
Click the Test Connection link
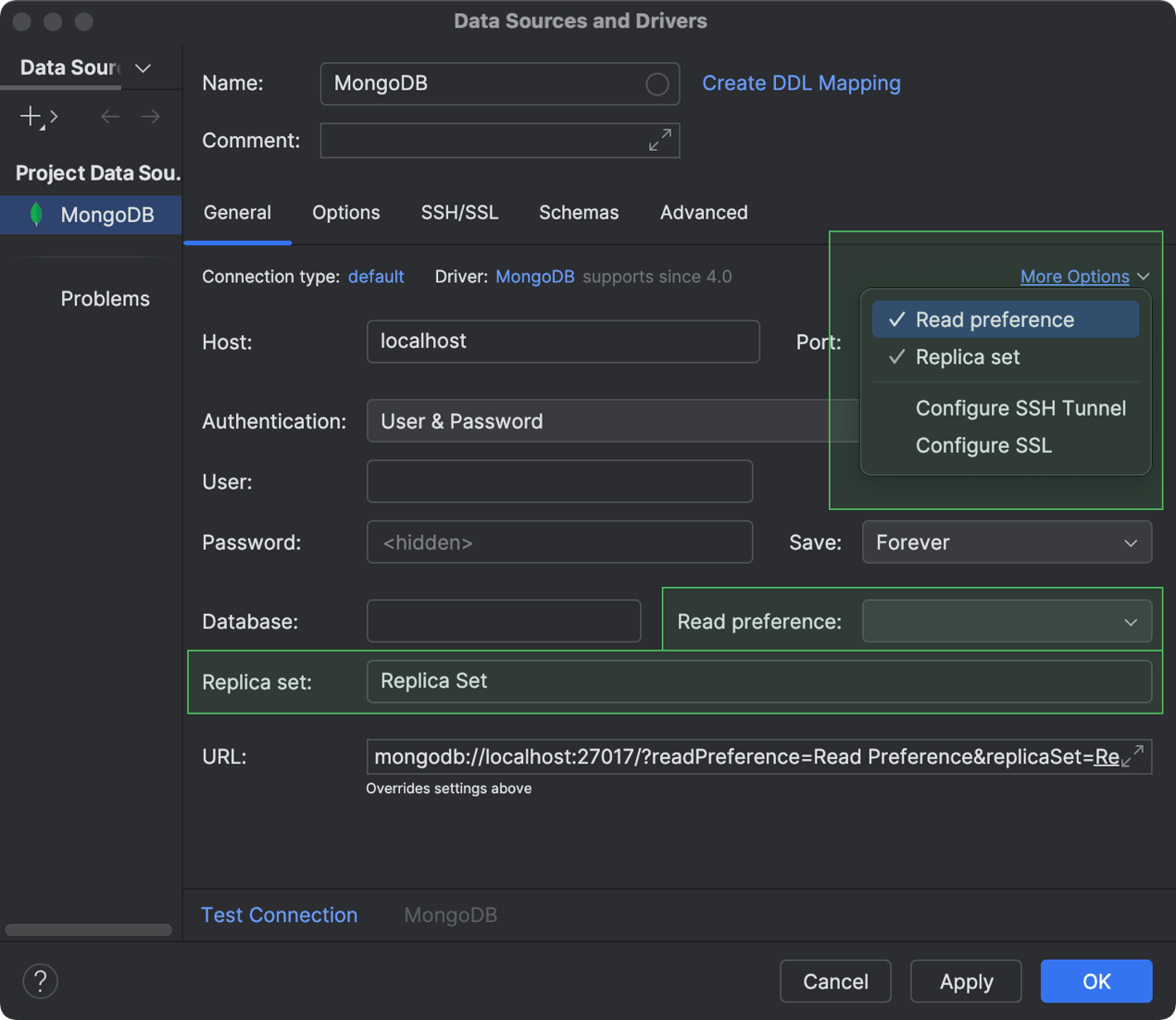pos(279,914)
